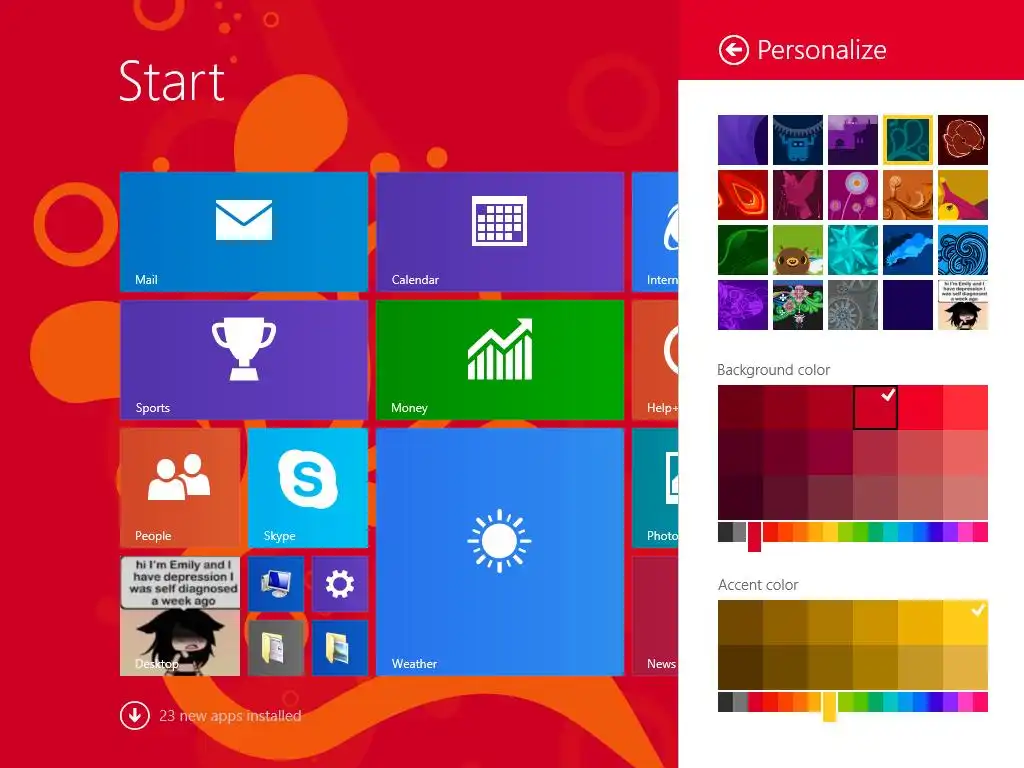Click the down-arrow Apps view button

pos(135,715)
